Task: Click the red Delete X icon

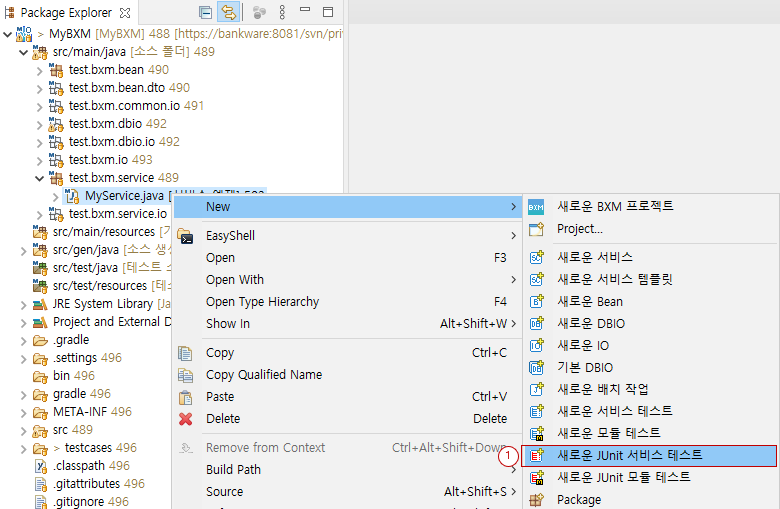Action: tap(186, 419)
